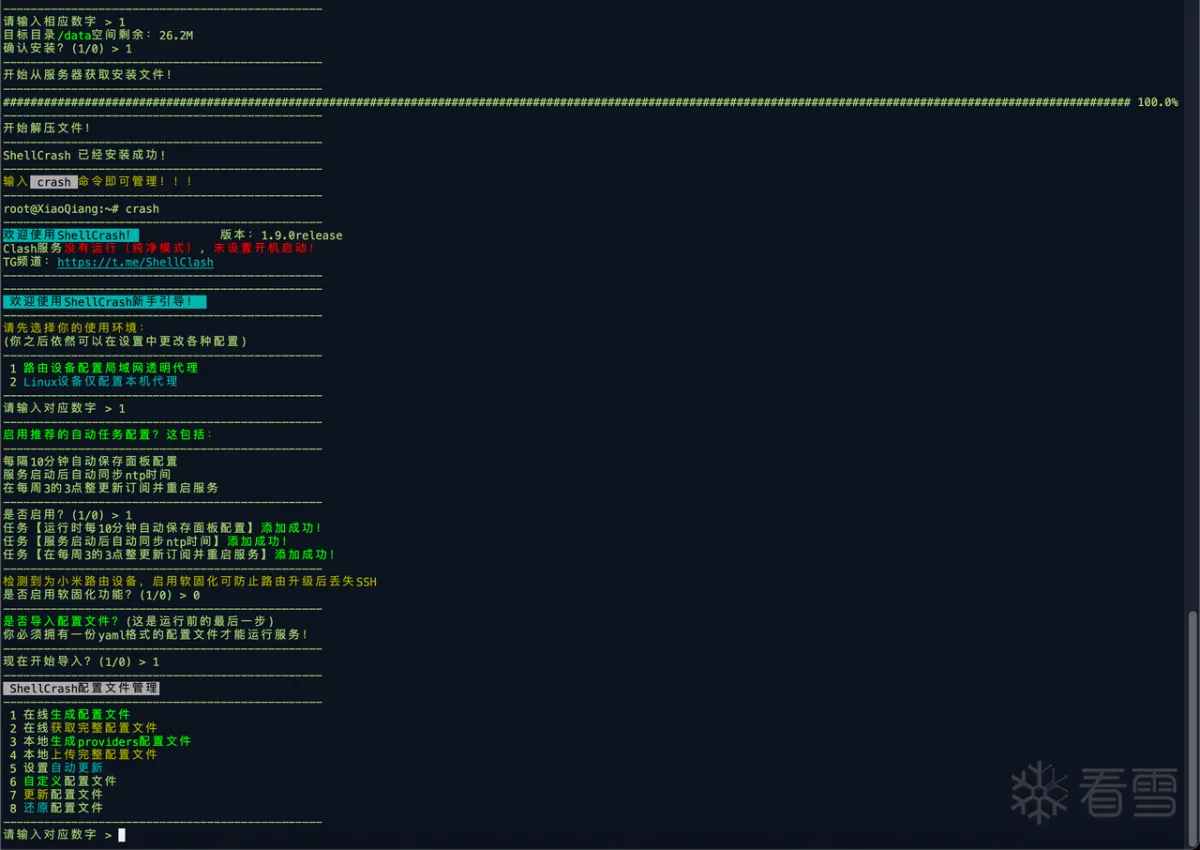Select menu option 5 设置自动更新
Screen dimensions: 1200x850
click(56, 768)
